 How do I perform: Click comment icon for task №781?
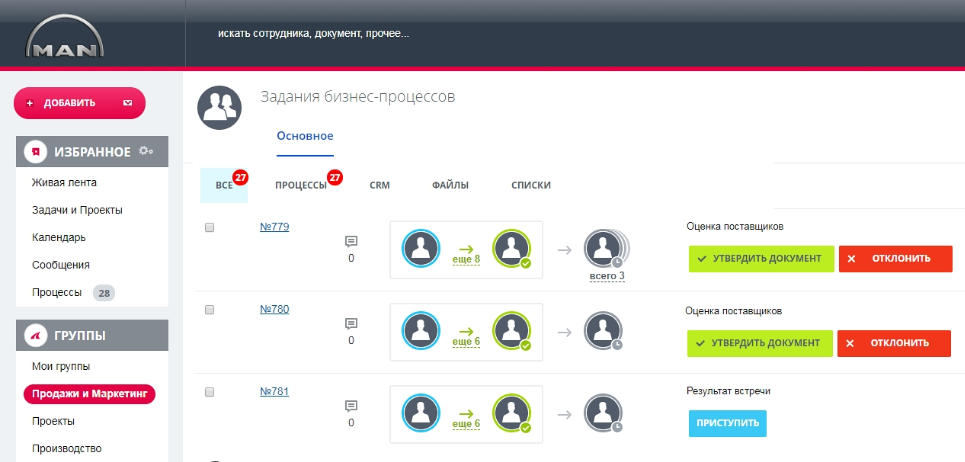351,405
